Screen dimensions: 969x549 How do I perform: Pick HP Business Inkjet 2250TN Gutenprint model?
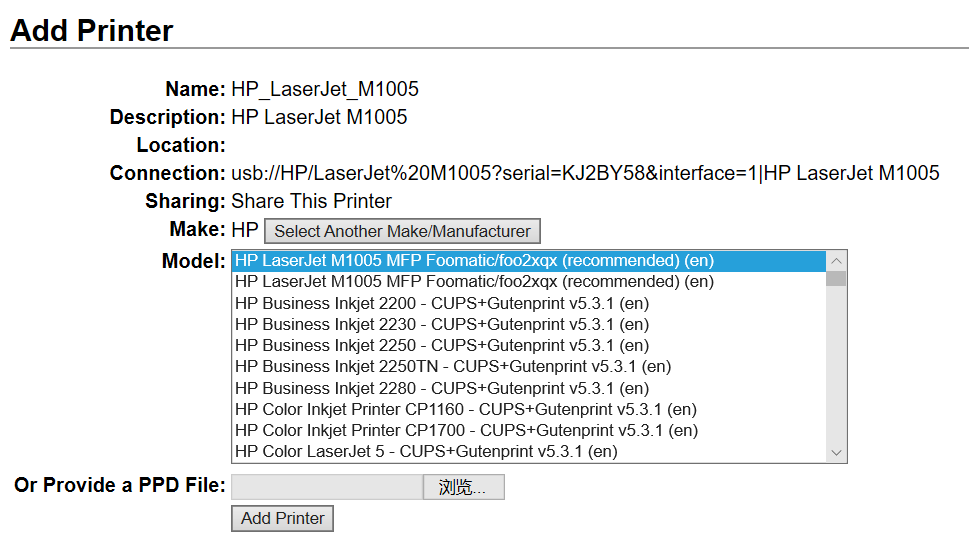(529, 367)
